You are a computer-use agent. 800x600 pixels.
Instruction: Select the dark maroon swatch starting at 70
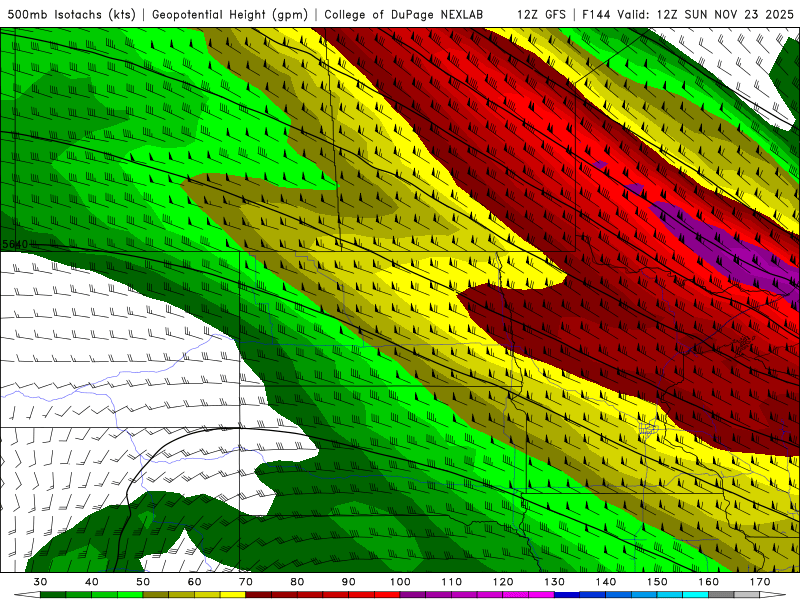pos(259,594)
